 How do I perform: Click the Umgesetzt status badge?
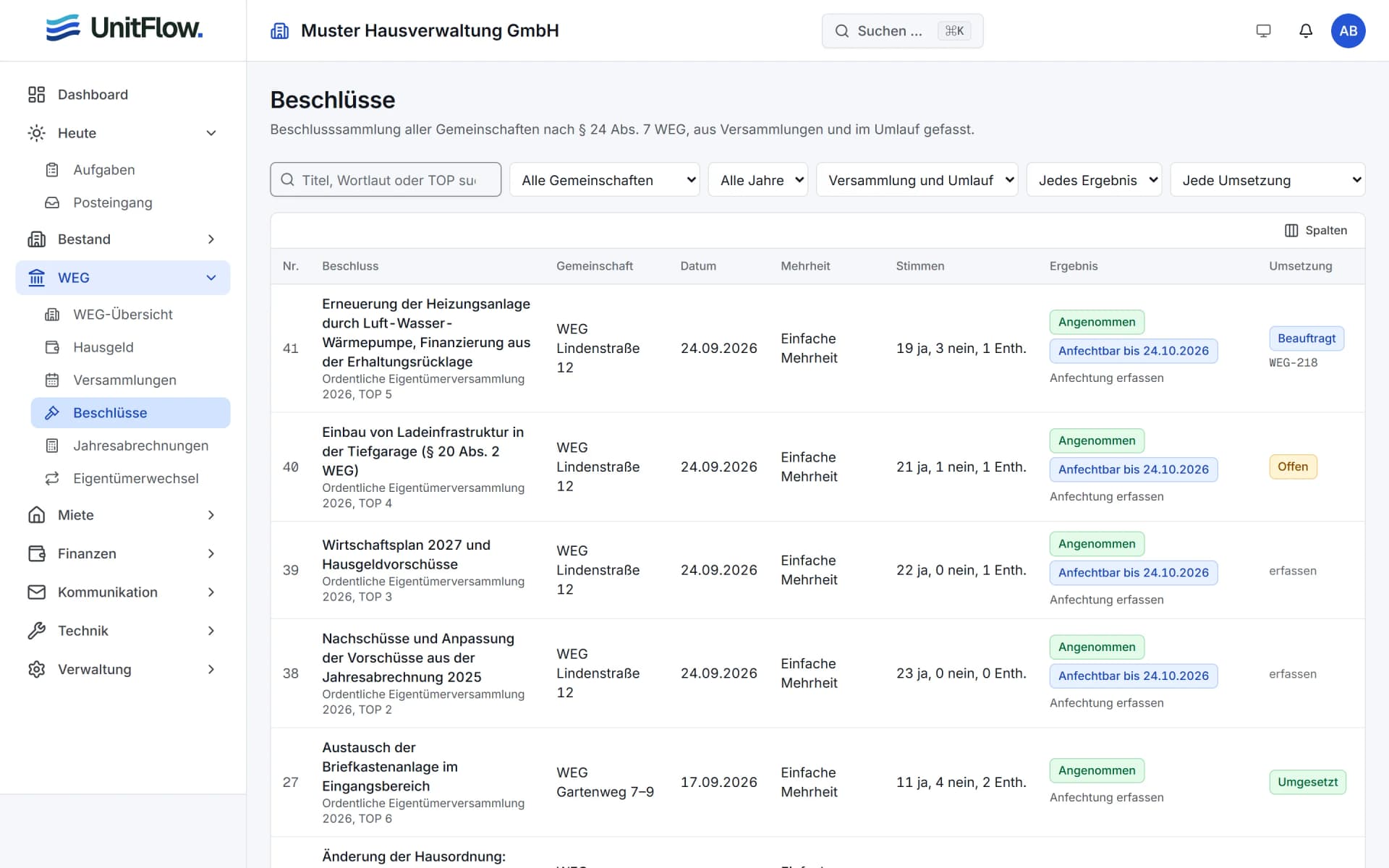[x=1307, y=782]
